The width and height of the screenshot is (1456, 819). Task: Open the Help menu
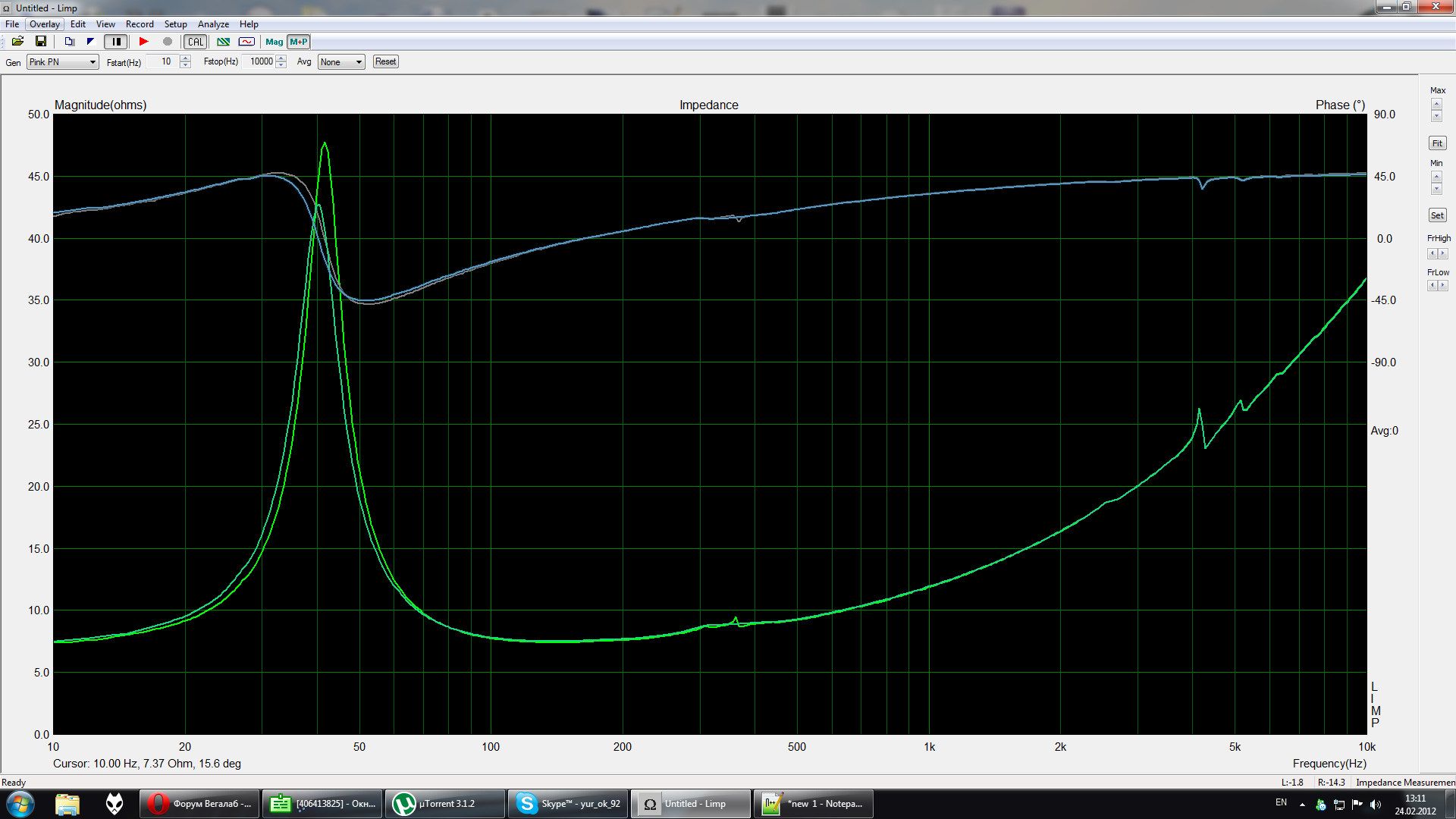[x=249, y=24]
